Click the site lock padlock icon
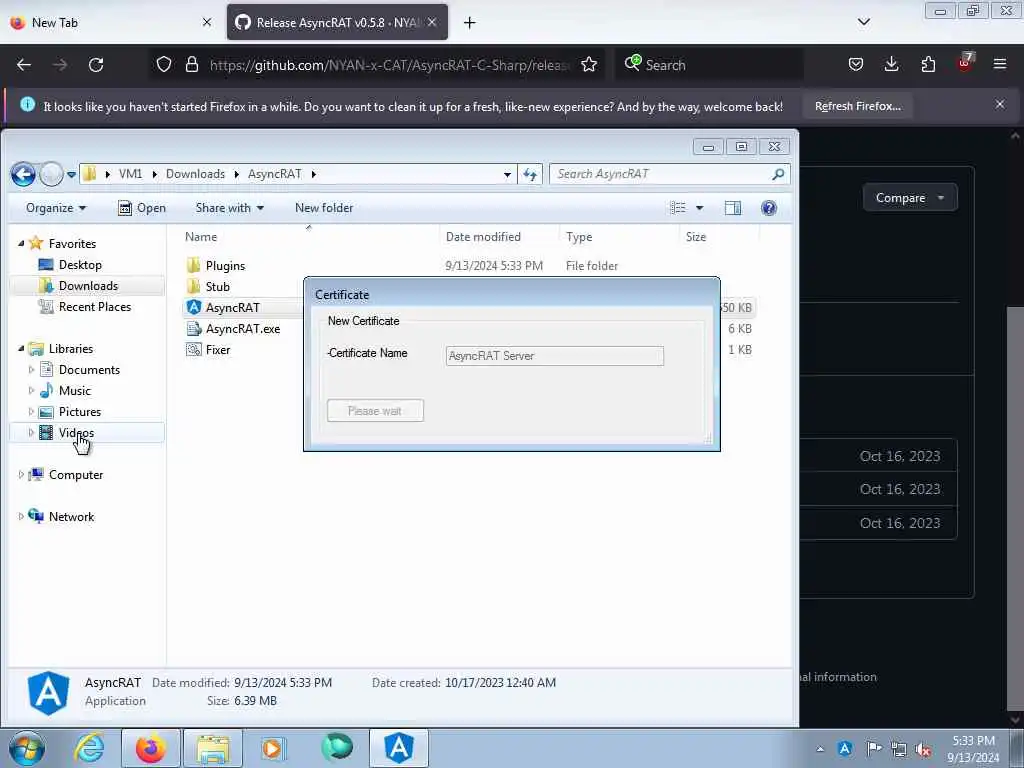 (x=191, y=65)
